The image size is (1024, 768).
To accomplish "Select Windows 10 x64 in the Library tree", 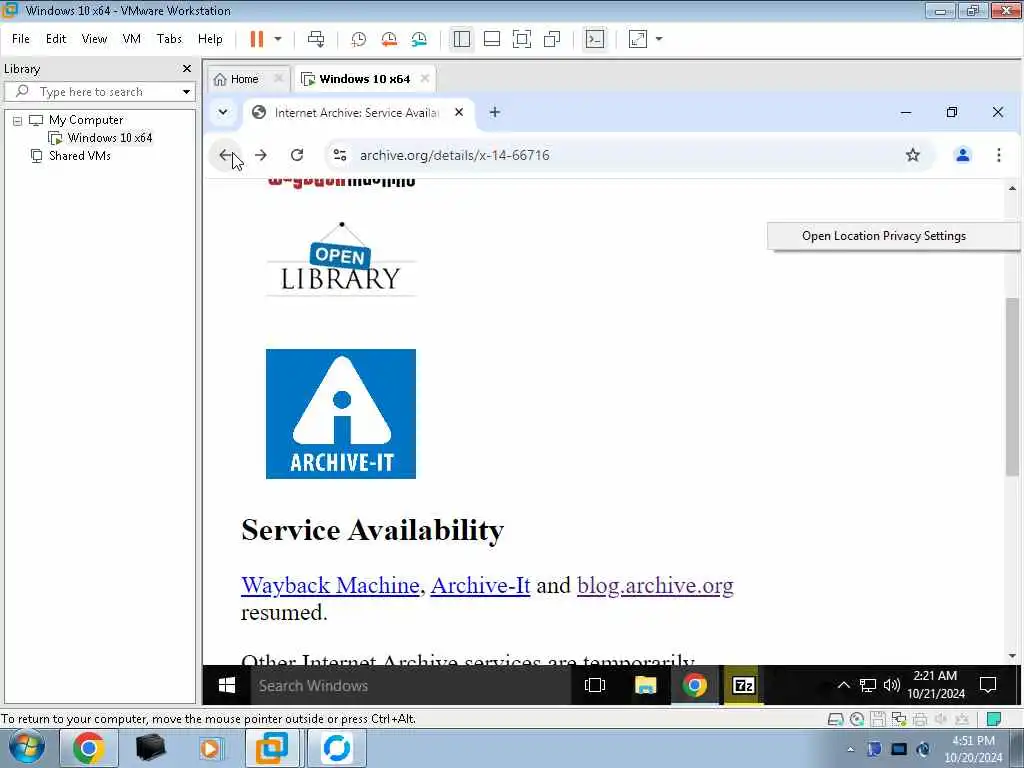I will (x=110, y=138).
